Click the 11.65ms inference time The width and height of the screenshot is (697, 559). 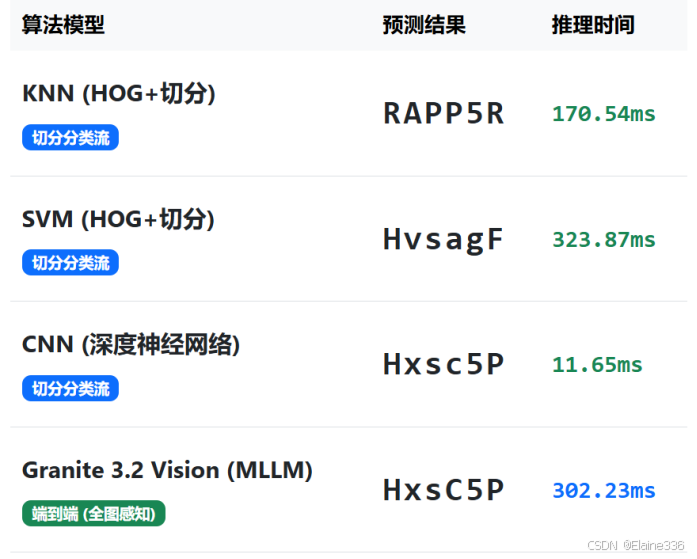click(597, 365)
